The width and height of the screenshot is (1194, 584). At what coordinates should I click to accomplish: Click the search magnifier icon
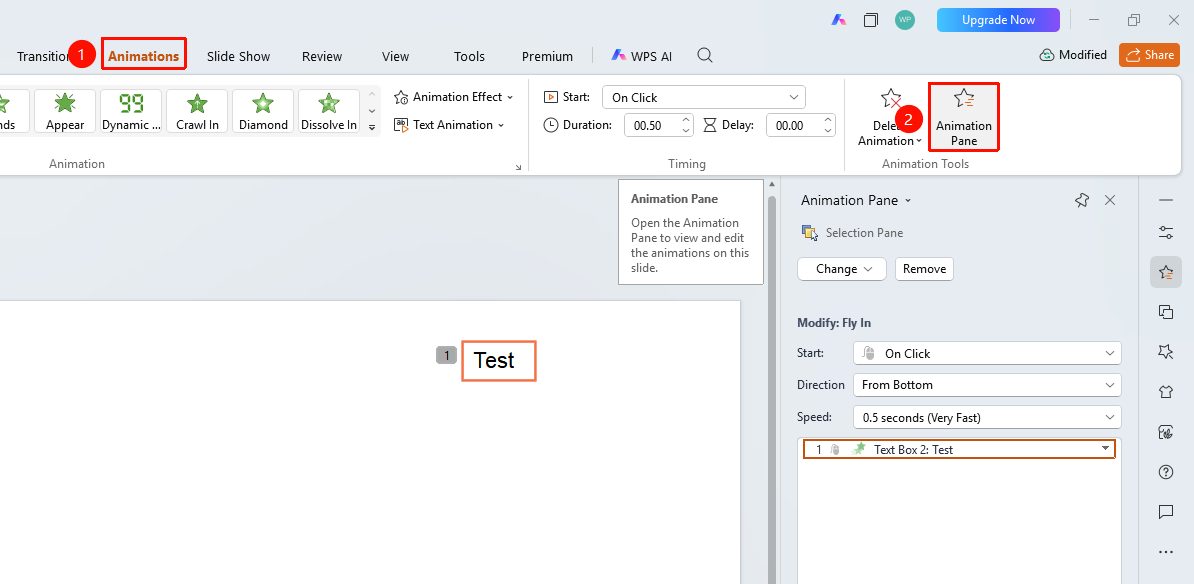pos(705,56)
